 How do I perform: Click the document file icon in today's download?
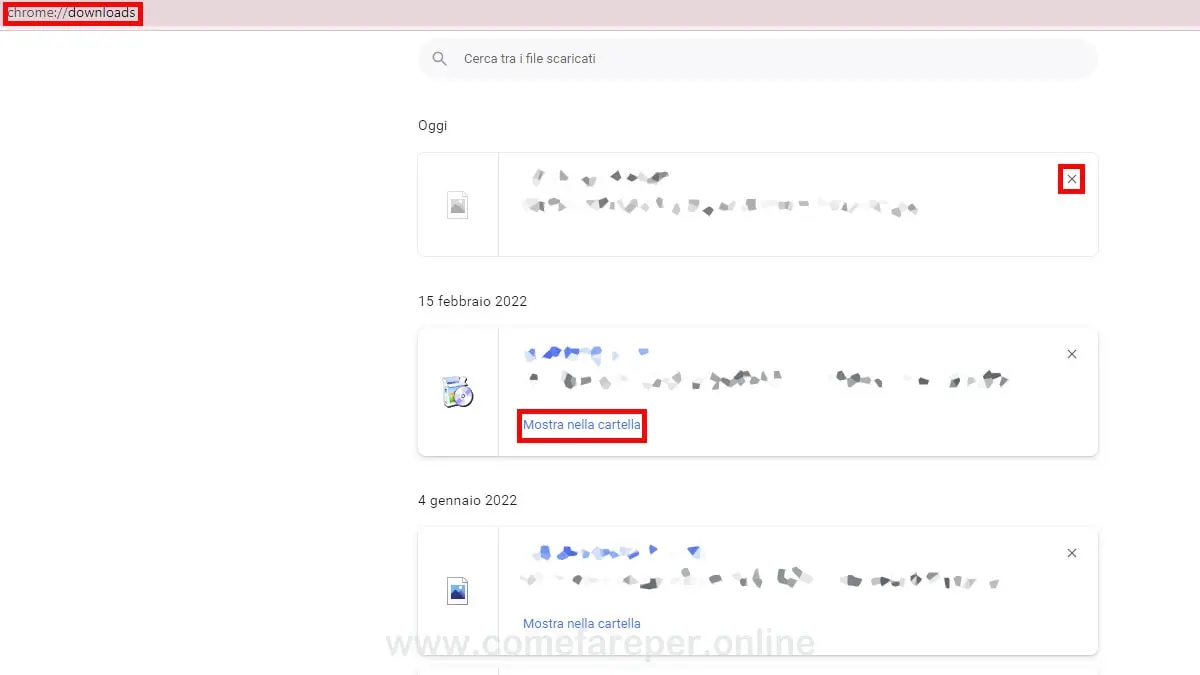[457, 204]
